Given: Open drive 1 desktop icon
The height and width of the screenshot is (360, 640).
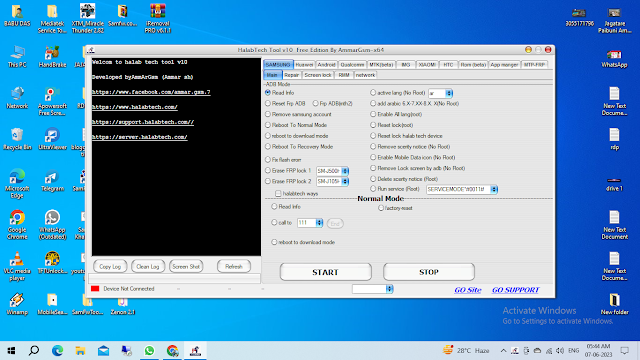Looking at the screenshot, I should pos(614,183).
